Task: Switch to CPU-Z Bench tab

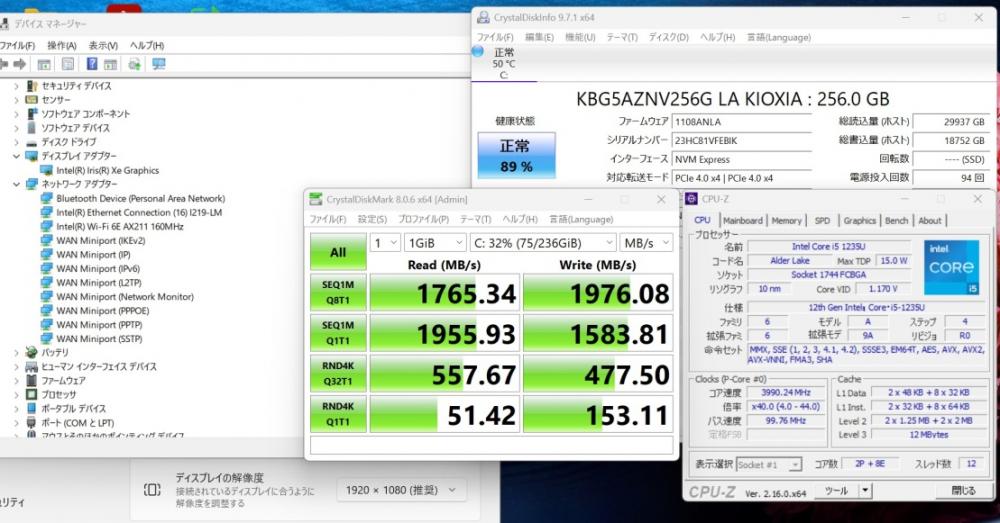Action: click(896, 220)
